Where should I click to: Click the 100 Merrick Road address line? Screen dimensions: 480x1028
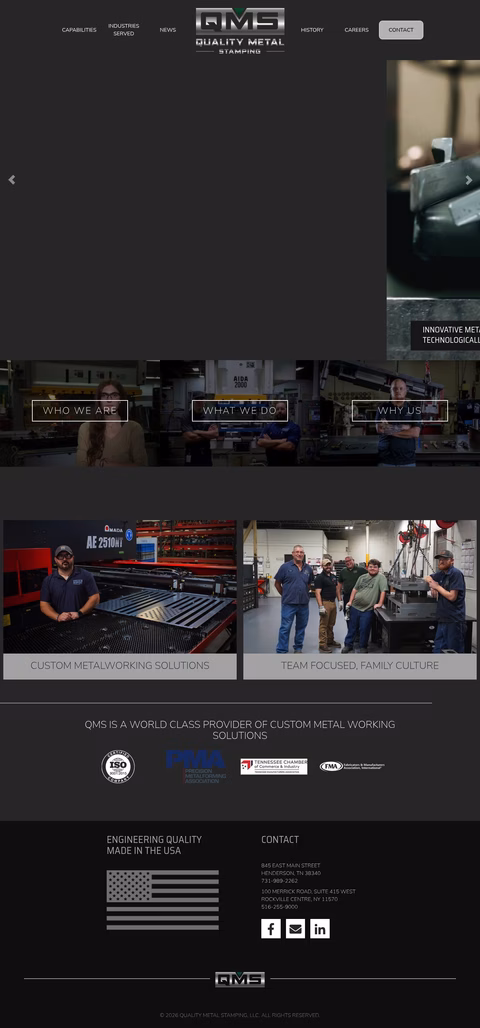pyautogui.click(x=308, y=892)
